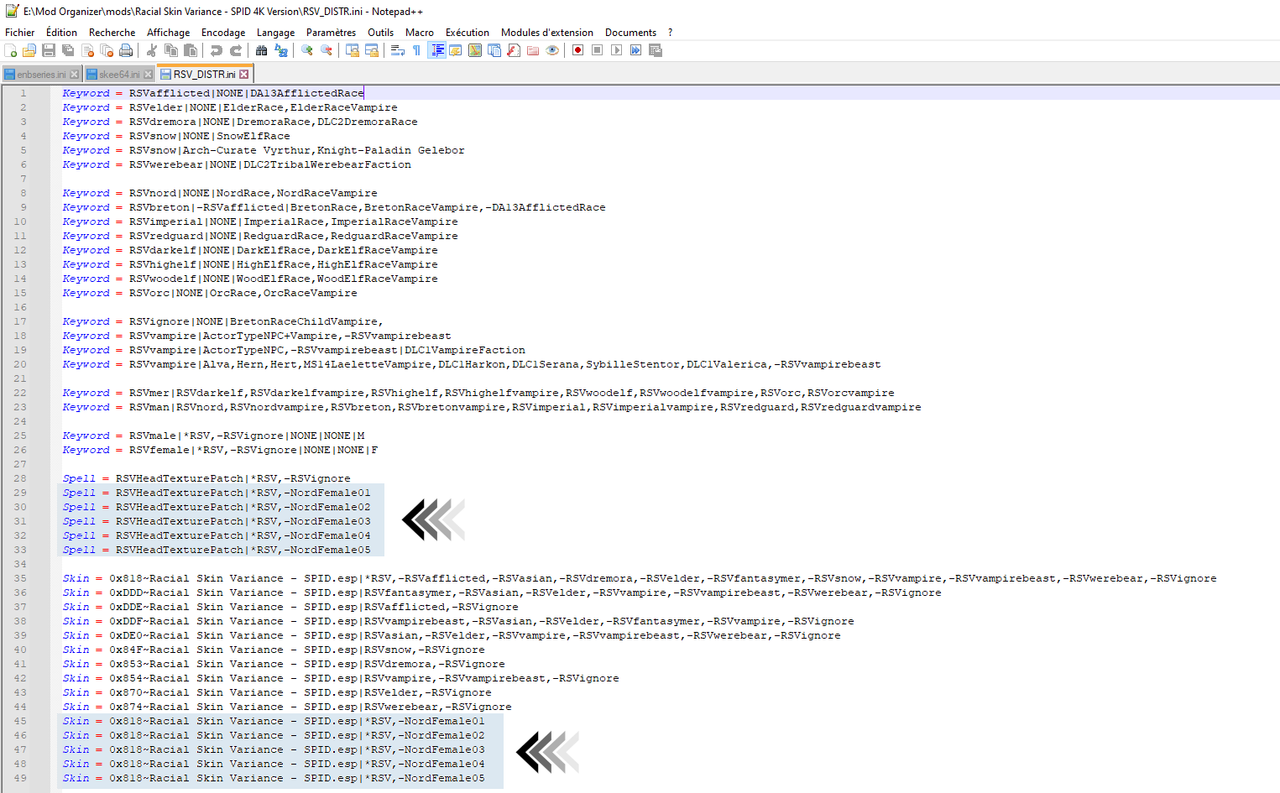Open Find with the binoculars icon

click(x=261, y=50)
